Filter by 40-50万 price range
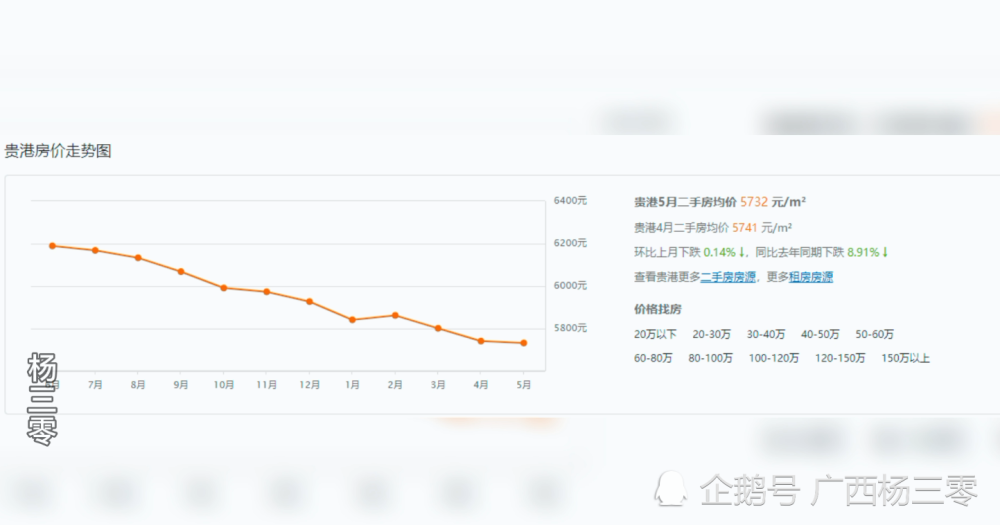Image resolution: width=1000 pixels, height=525 pixels. coord(820,334)
